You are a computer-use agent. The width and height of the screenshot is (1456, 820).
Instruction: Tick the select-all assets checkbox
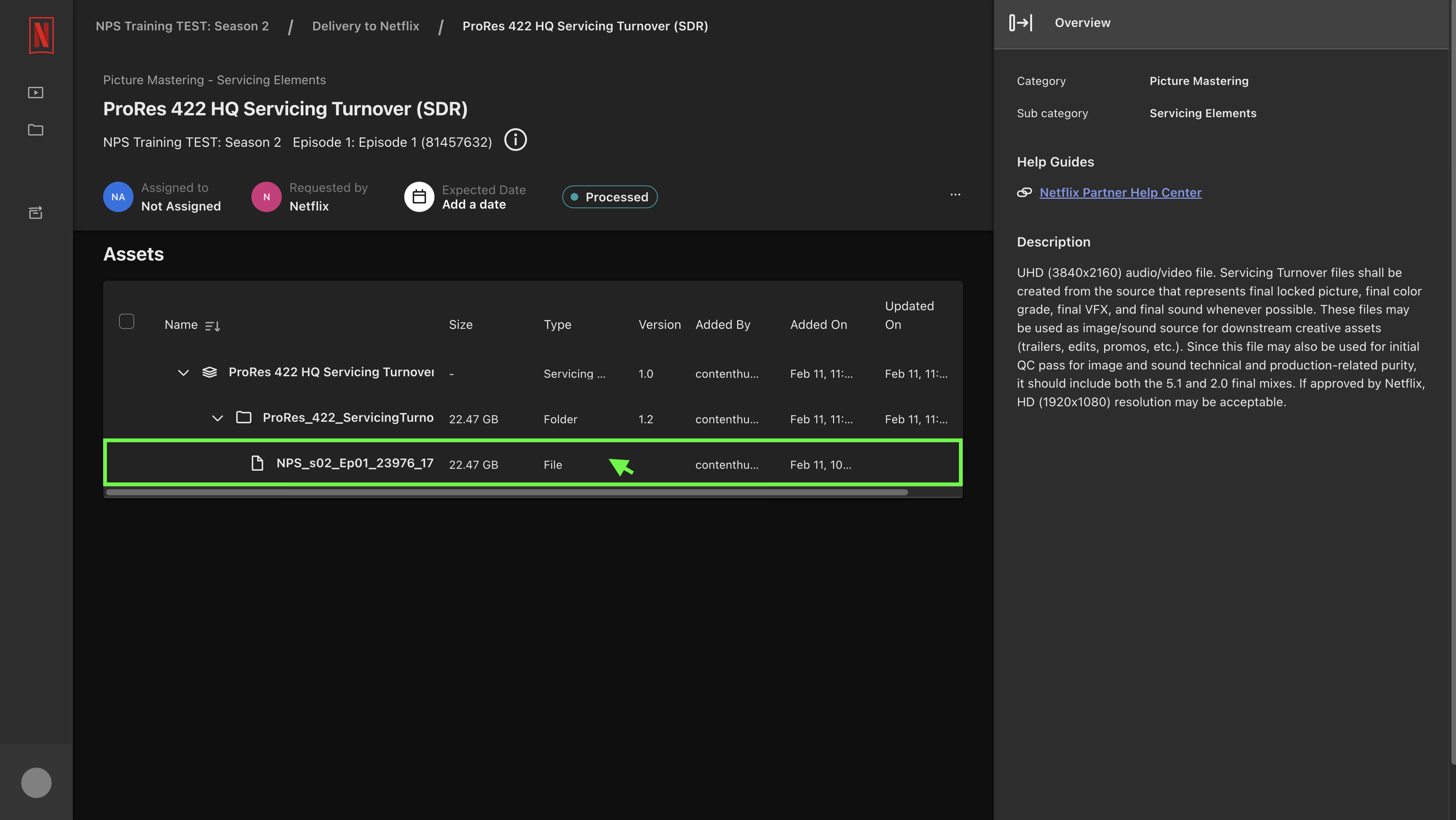(x=127, y=321)
